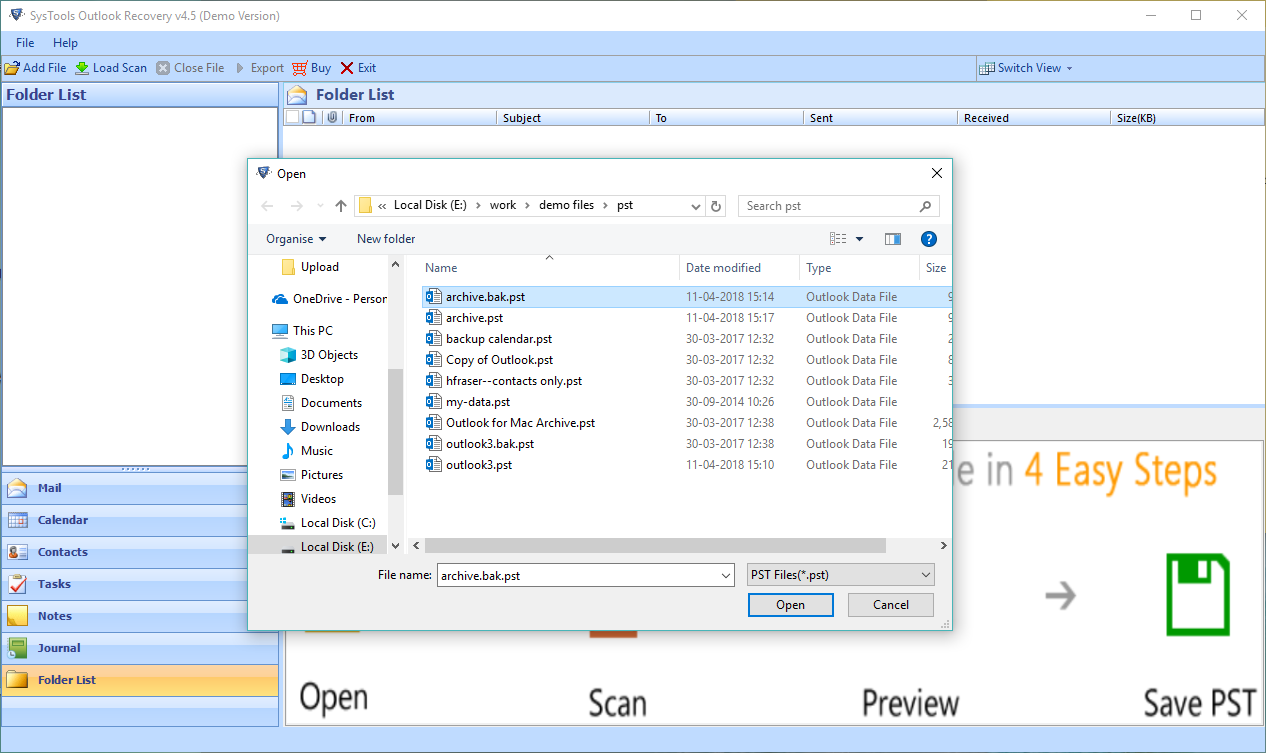Image resolution: width=1266 pixels, height=753 pixels.
Task: Select Outlook for Mac Archive.pst file
Action: tap(685, 423)
